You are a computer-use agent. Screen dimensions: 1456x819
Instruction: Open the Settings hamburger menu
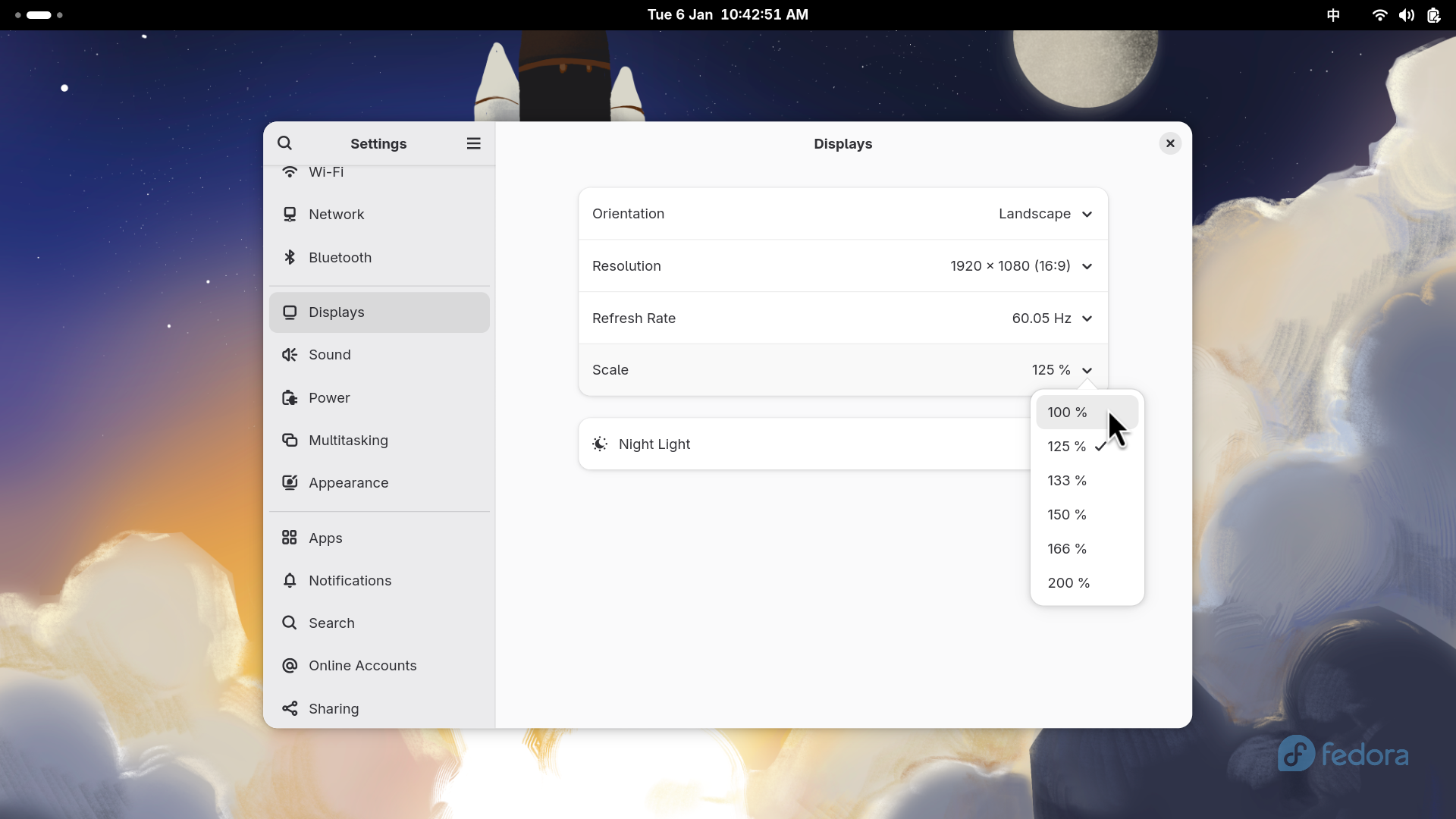click(x=473, y=143)
